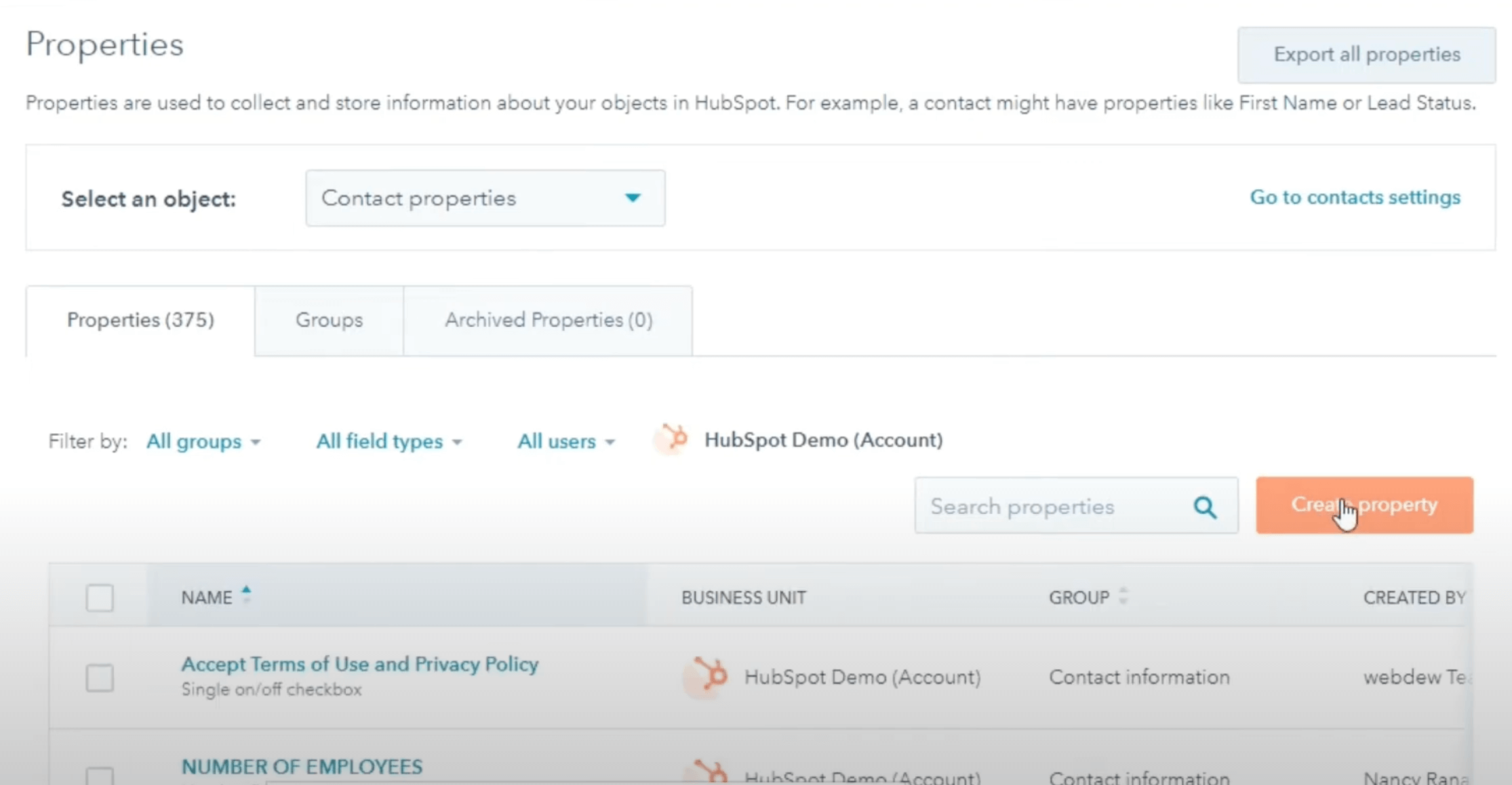Click sprocket icon in Number of Employees row
Screen dimensions: 1512x785
pyautogui.click(x=708, y=773)
